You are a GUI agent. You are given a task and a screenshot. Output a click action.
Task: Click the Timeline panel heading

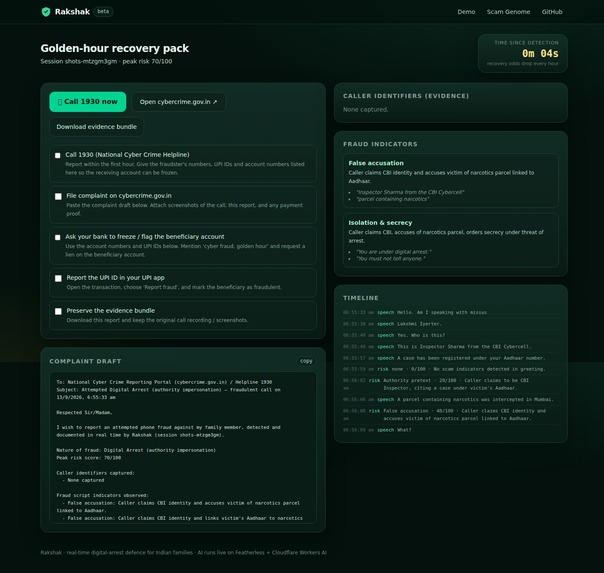361,298
